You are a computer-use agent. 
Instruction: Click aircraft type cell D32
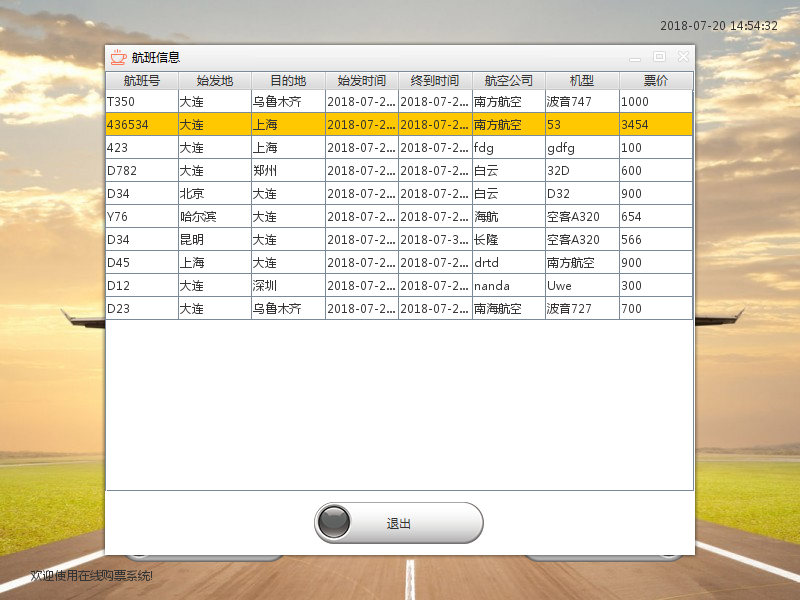coord(582,193)
